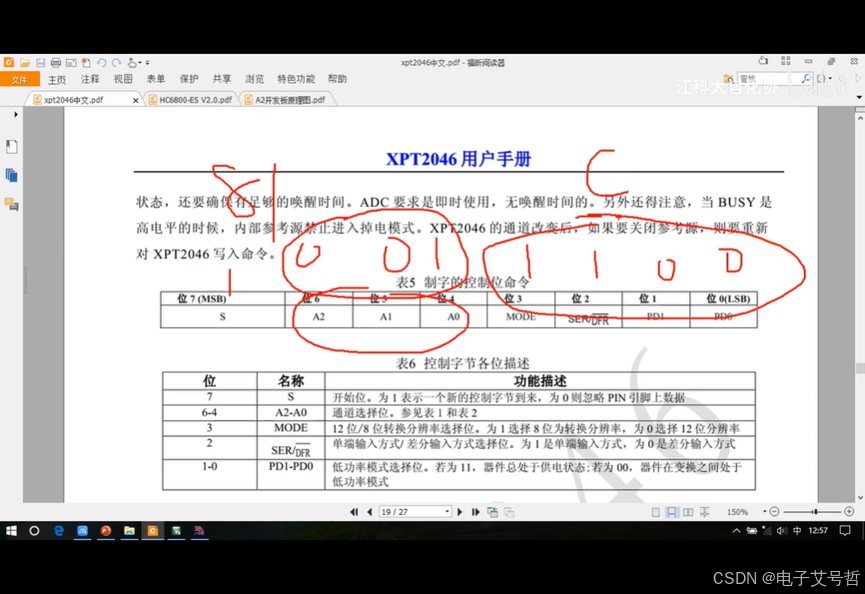The image size is (865, 594).
Task: Open File Explorer from taskbar
Action: click(x=129, y=531)
